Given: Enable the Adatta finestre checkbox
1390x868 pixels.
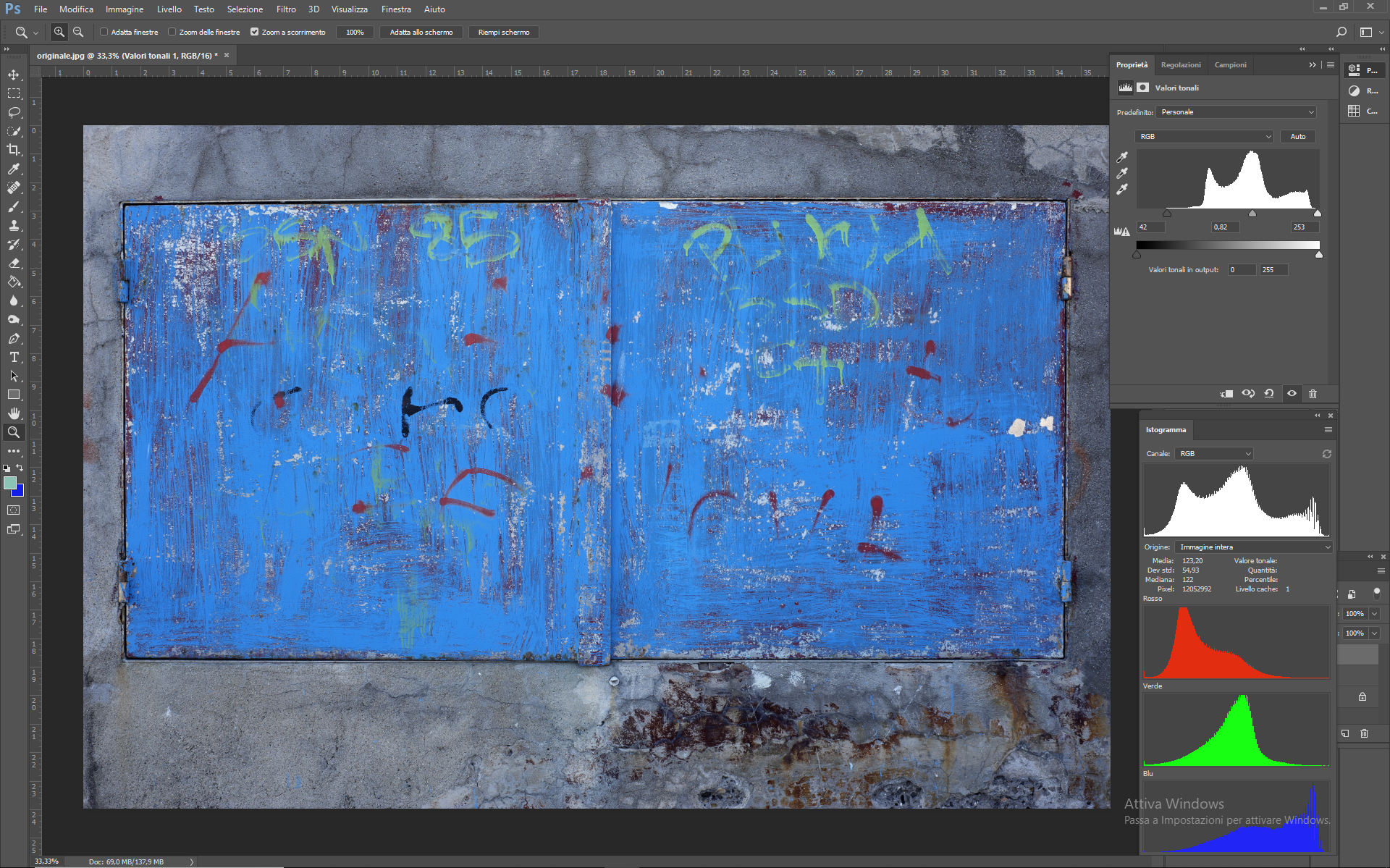Looking at the screenshot, I should tap(104, 32).
